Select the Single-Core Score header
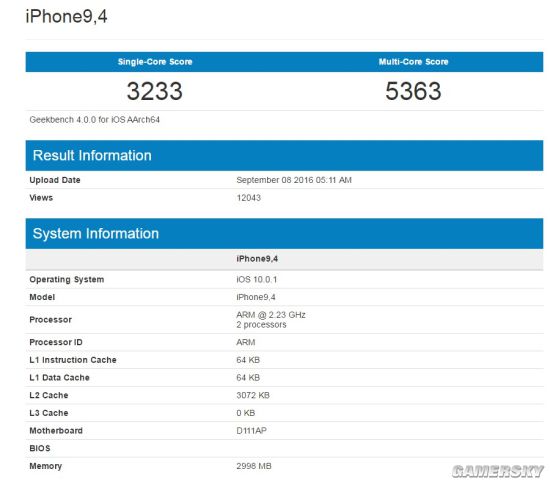 (x=155, y=62)
